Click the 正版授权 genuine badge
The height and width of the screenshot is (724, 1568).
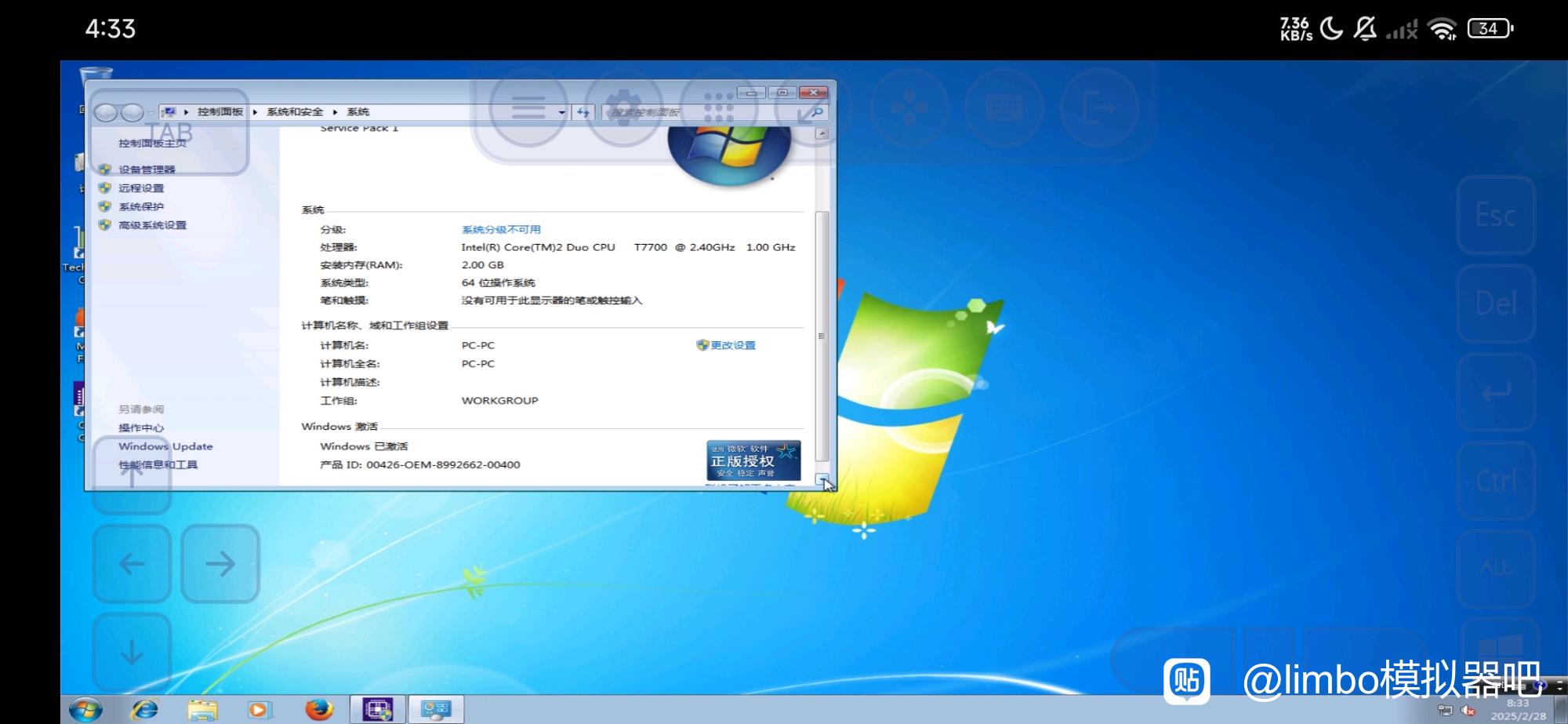(x=753, y=460)
